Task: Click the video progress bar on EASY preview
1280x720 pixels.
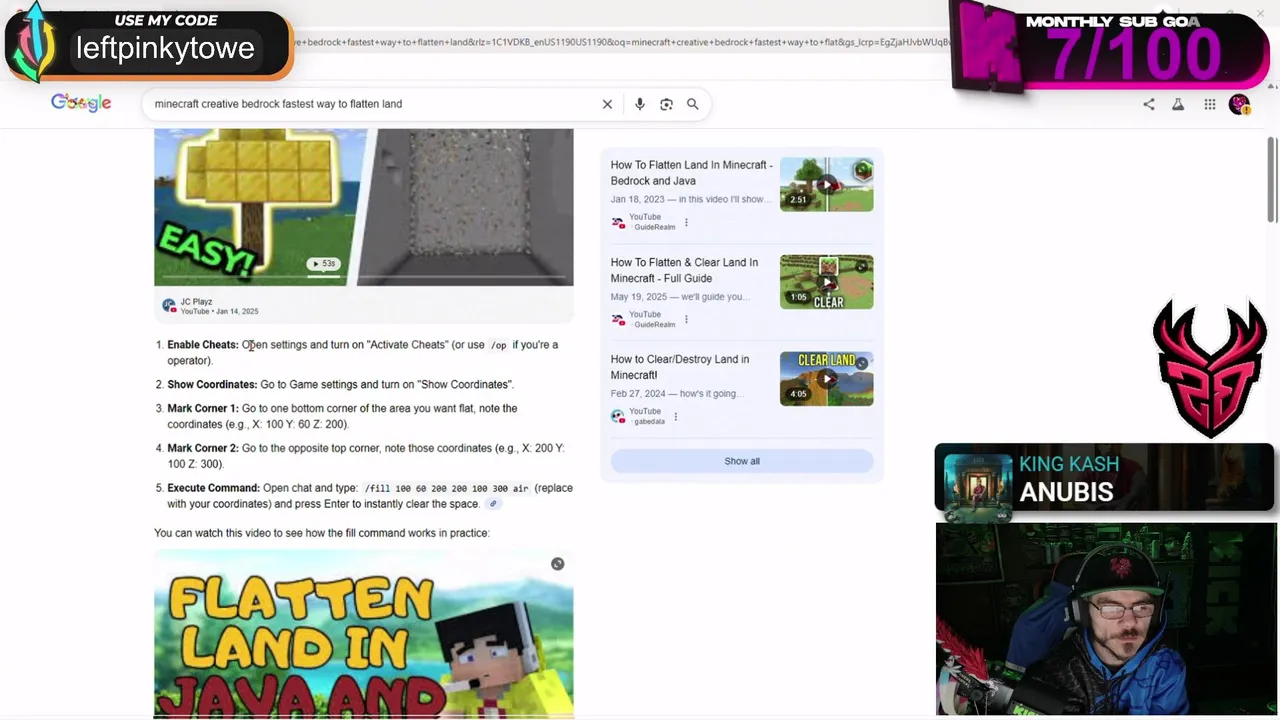Action: coord(364,277)
